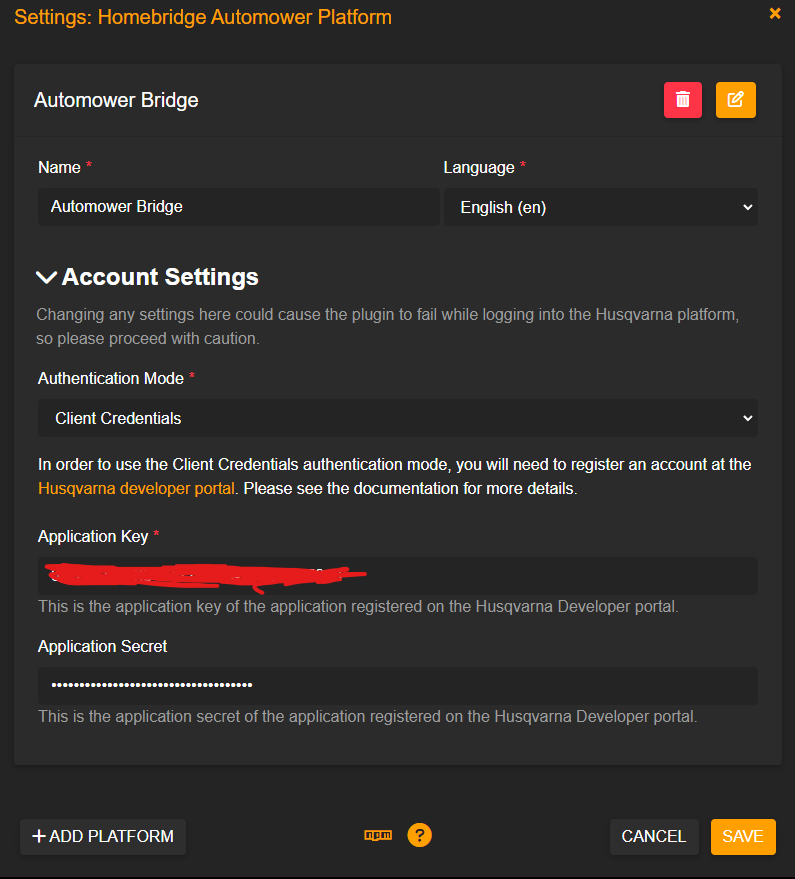Open plugin help via the question mark icon

point(419,835)
